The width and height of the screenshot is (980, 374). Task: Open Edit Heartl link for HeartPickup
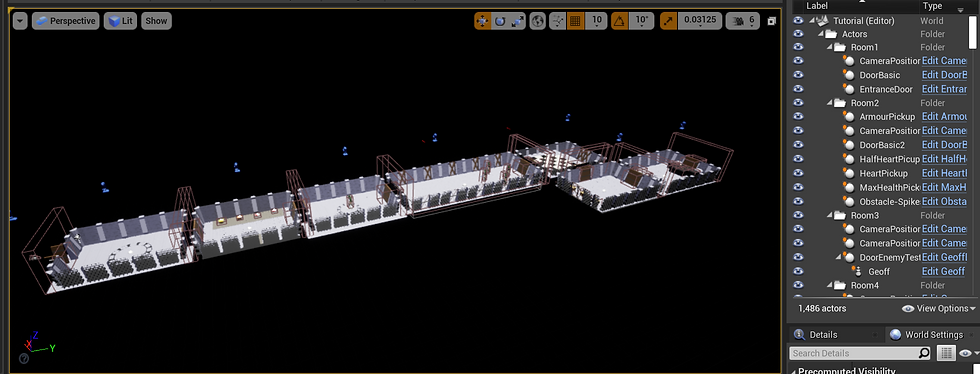(x=944, y=173)
